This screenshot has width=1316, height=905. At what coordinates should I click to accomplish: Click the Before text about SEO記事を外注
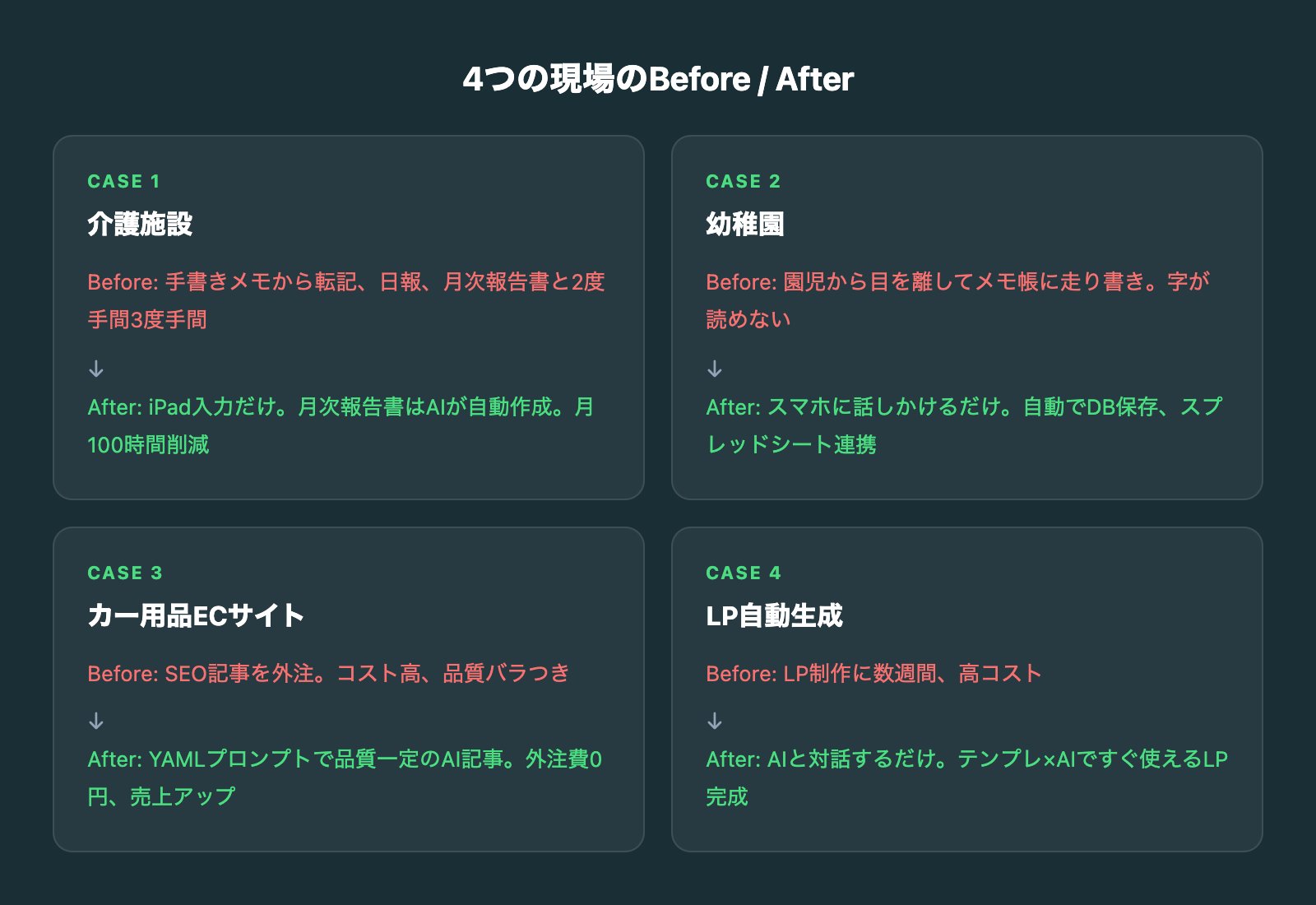pos(328,674)
